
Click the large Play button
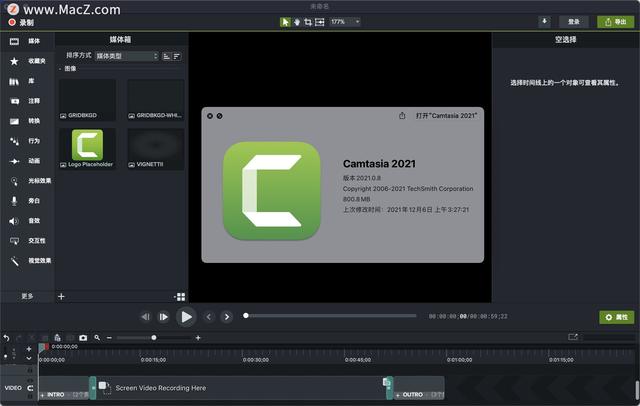(186, 317)
